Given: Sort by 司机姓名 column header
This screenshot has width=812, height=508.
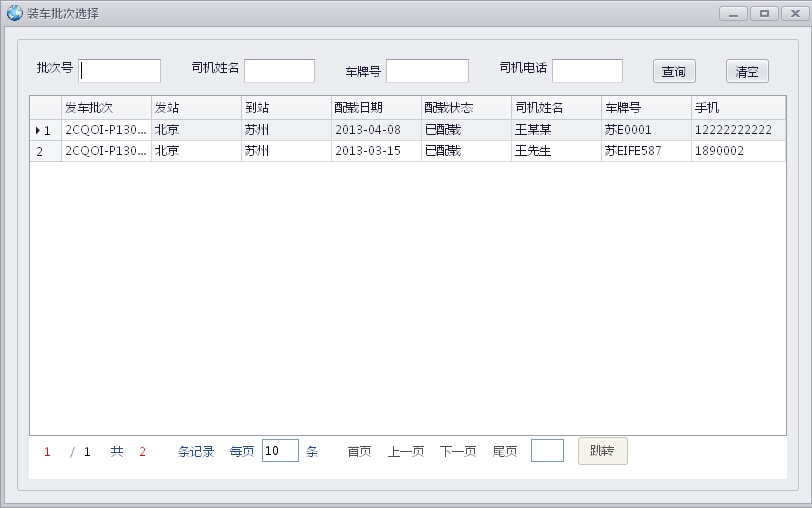Looking at the screenshot, I should [557, 108].
